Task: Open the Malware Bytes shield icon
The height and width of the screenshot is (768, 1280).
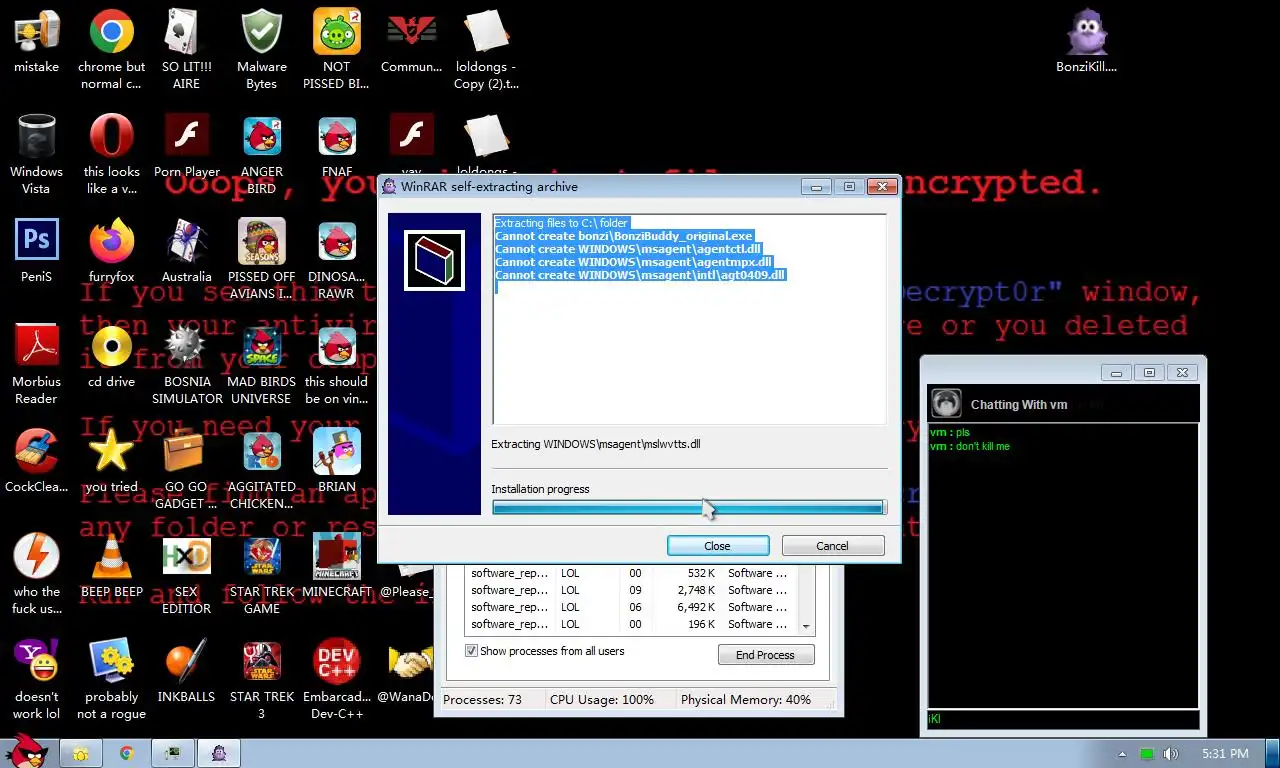Action: point(261,50)
